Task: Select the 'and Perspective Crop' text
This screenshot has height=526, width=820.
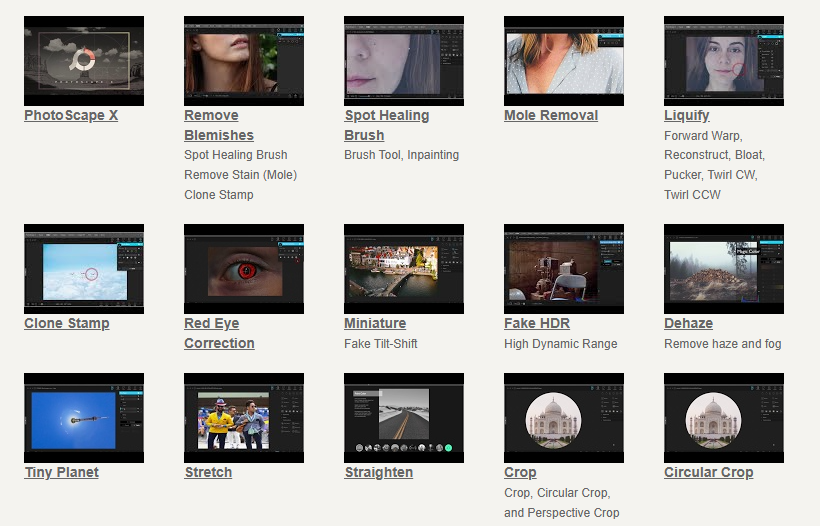Action: click(x=562, y=513)
